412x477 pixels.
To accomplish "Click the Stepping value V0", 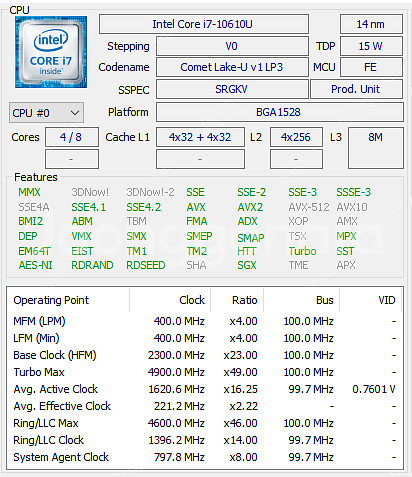I will click(232, 46).
